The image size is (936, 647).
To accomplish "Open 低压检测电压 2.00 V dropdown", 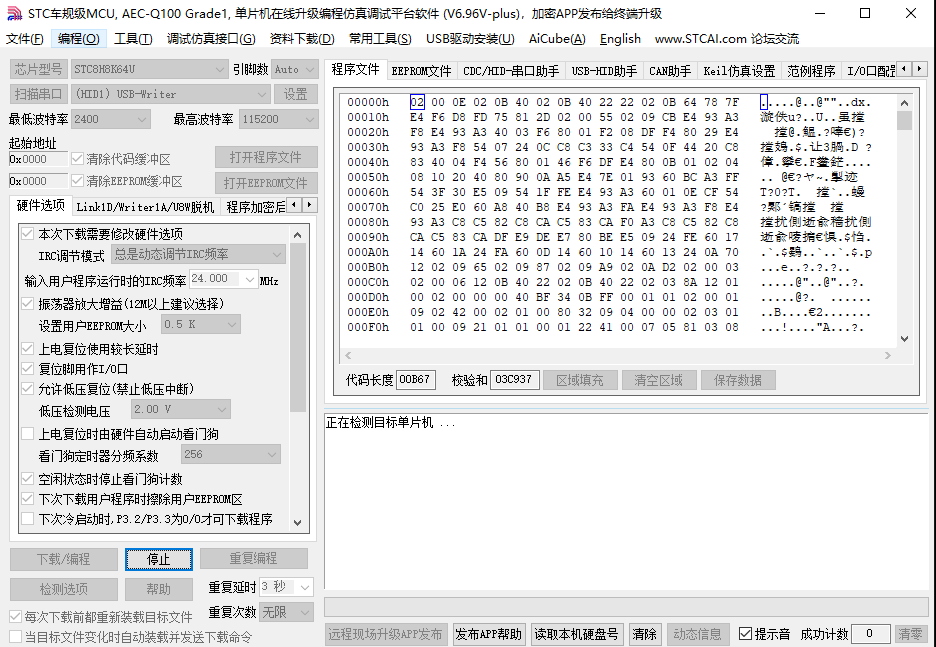I will 181,409.
